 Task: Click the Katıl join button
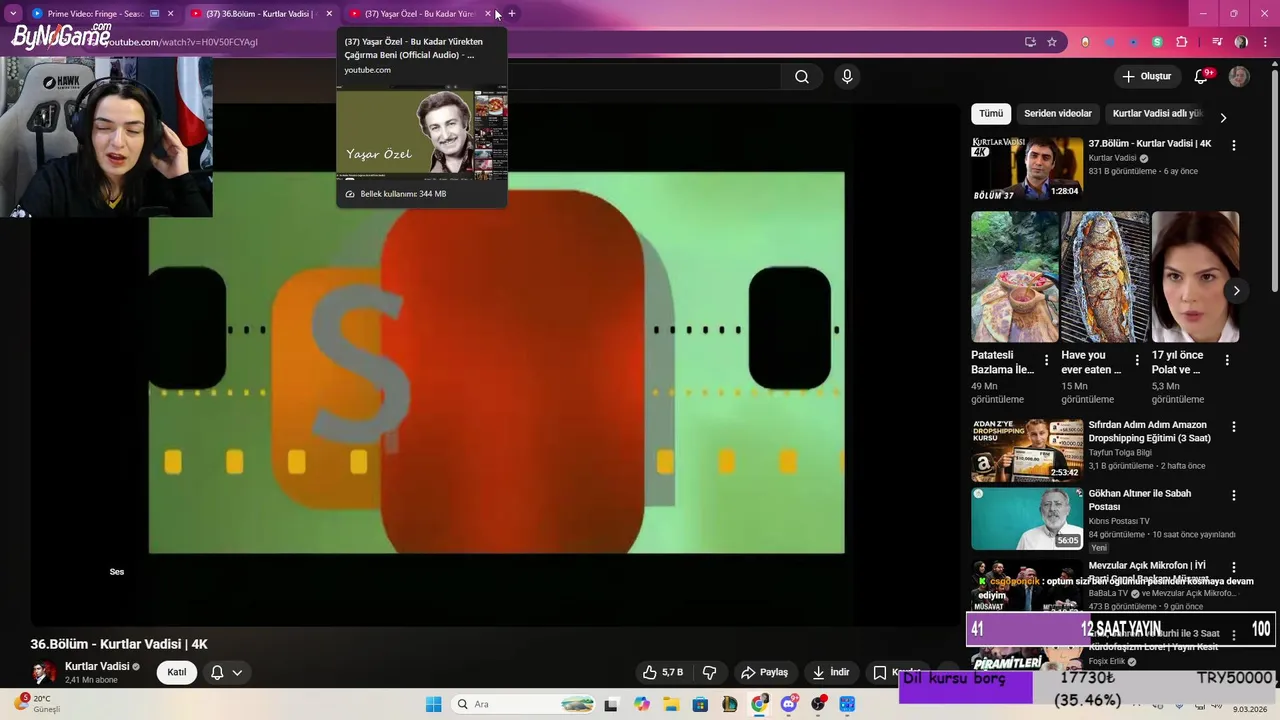tap(177, 672)
